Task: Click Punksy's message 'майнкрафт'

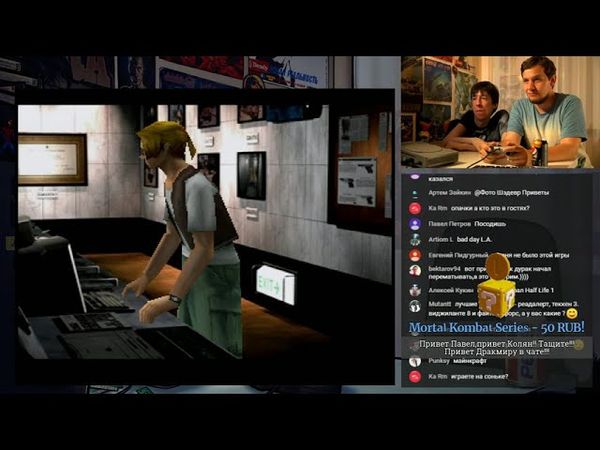Action: point(470,361)
